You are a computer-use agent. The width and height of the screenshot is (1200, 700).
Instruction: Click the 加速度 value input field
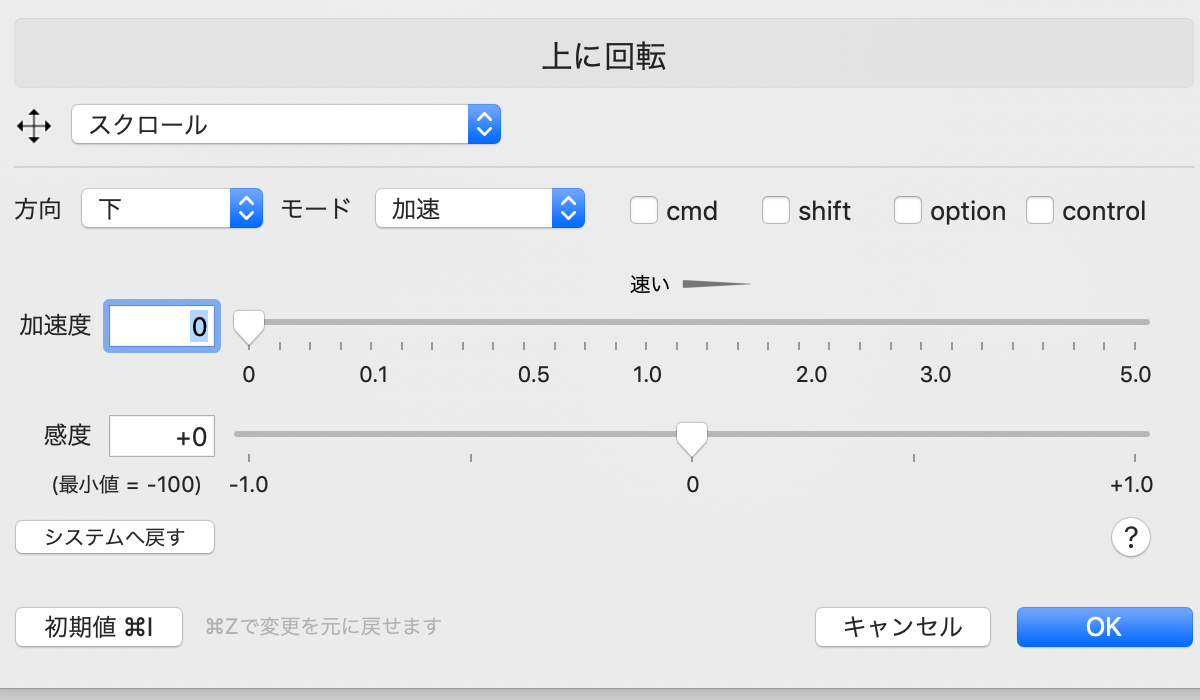tap(161, 326)
